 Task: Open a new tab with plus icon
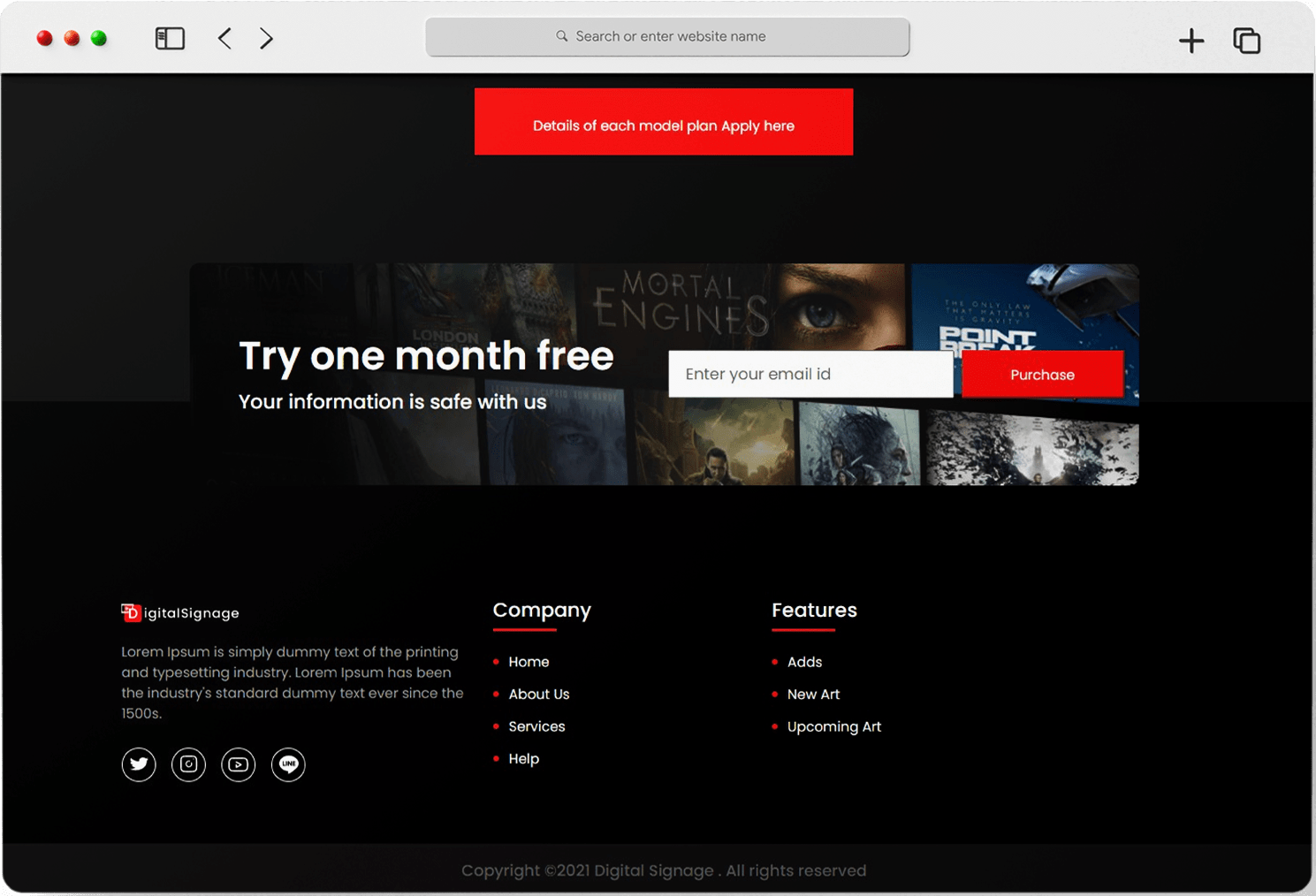point(1190,41)
